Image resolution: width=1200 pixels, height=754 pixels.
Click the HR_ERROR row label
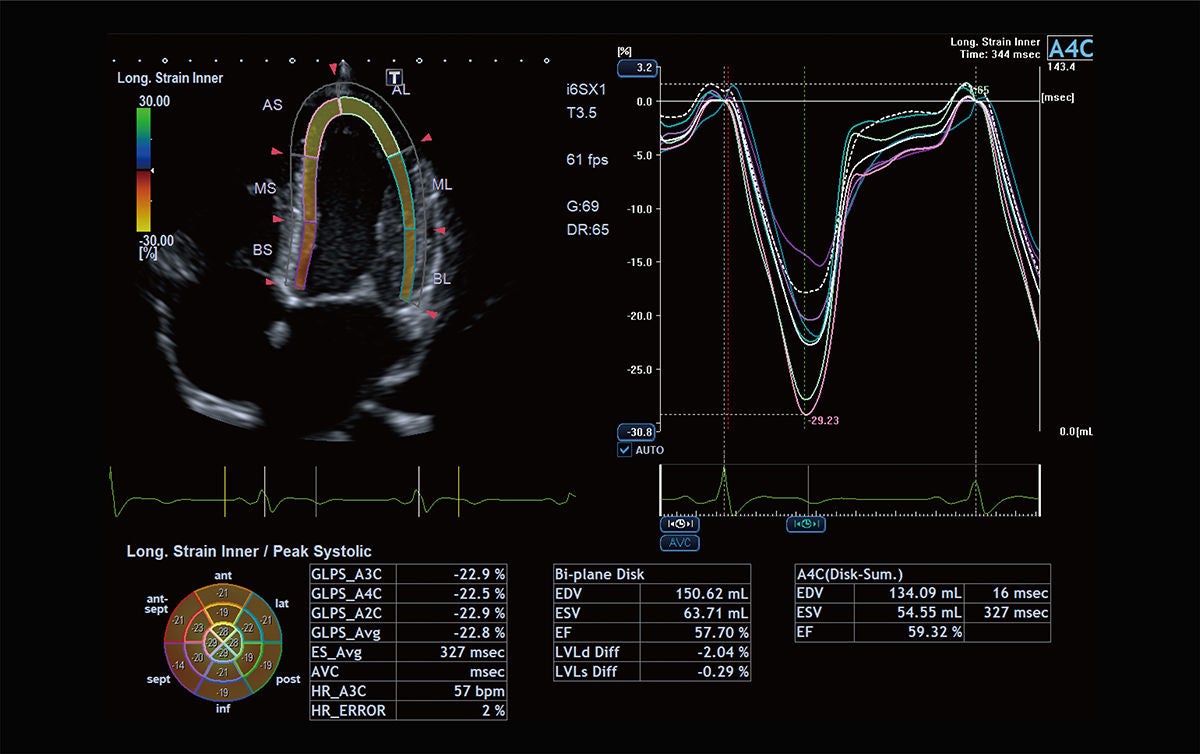(x=346, y=711)
